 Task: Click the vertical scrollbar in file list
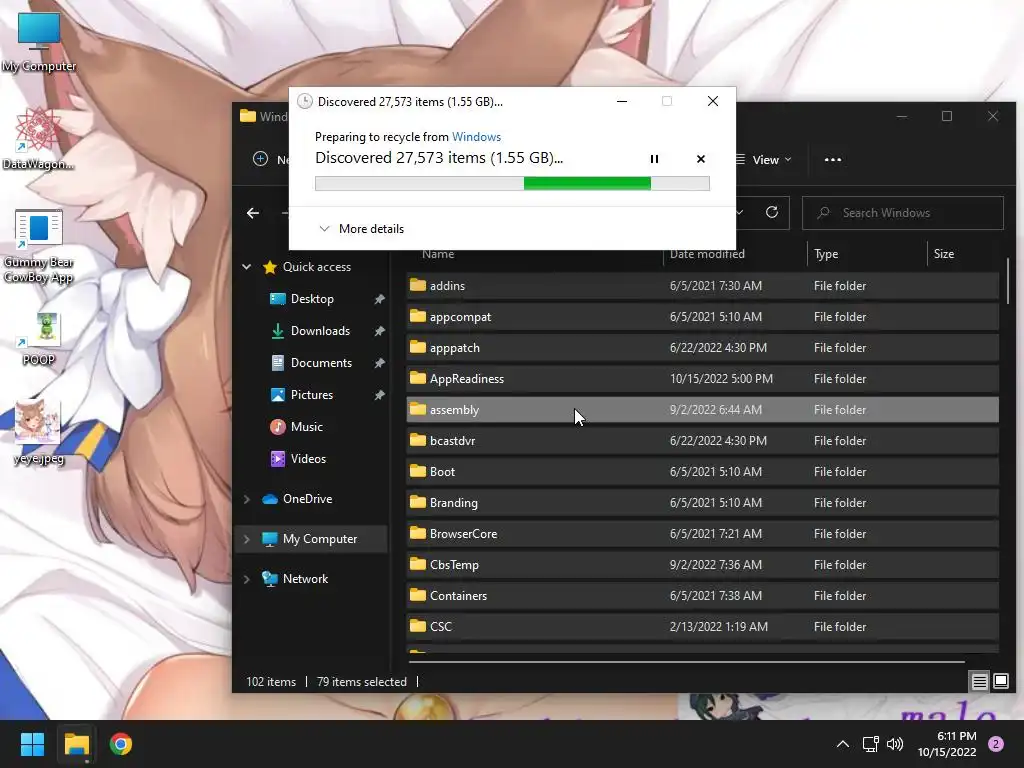pyautogui.click(x=1008, y=281)
